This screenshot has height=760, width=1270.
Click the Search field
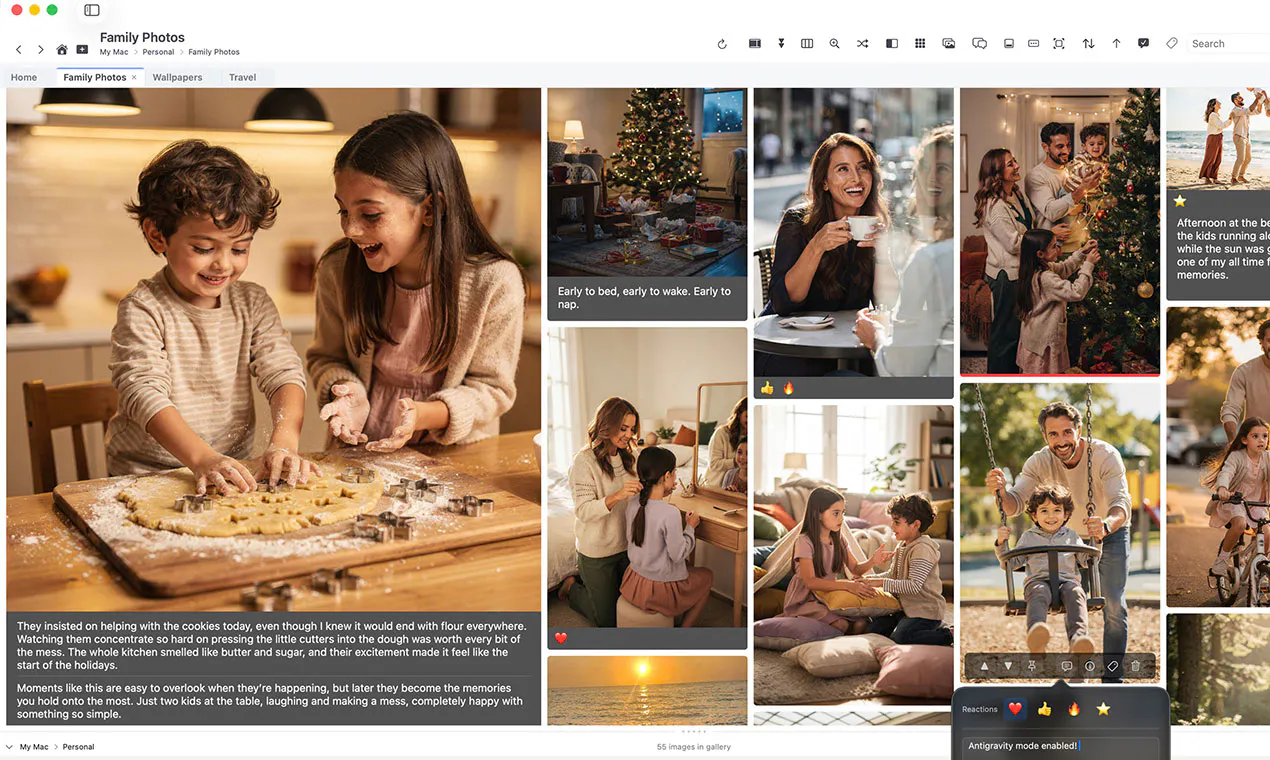[1228, 44]
